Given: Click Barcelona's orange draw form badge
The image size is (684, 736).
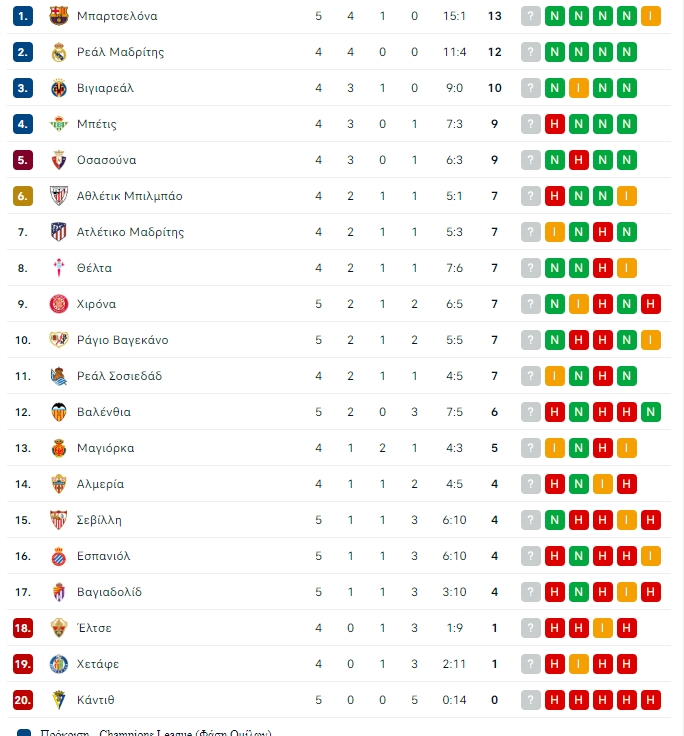Looking at the screenshot, I should pos(651,16).
